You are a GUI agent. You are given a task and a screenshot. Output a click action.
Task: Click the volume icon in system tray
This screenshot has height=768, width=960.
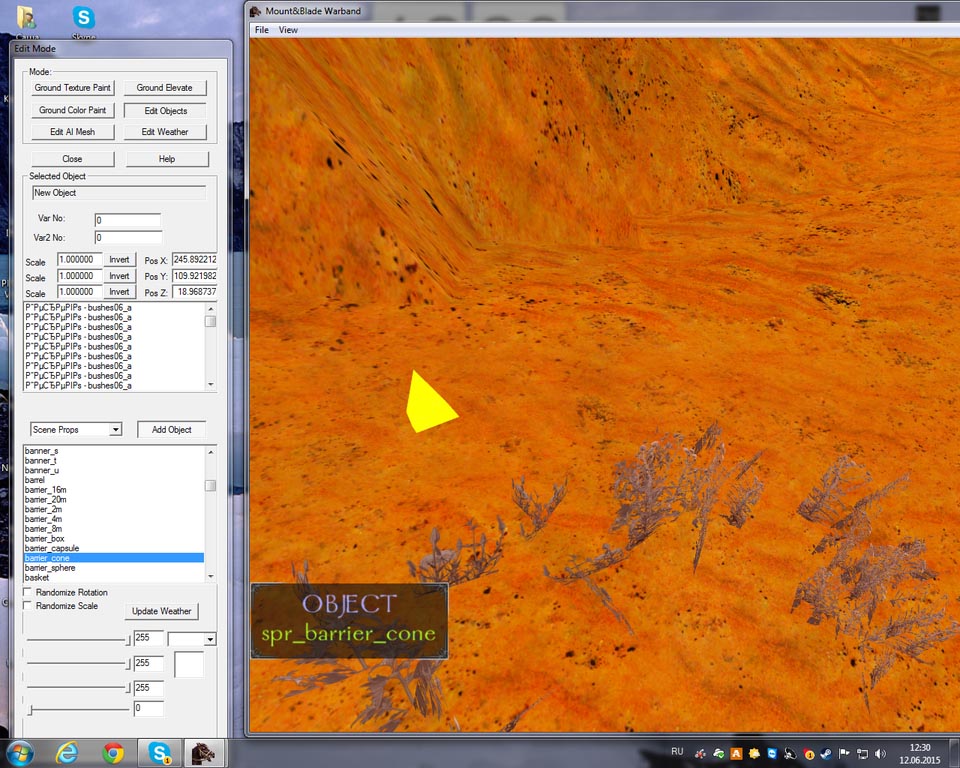880,753
